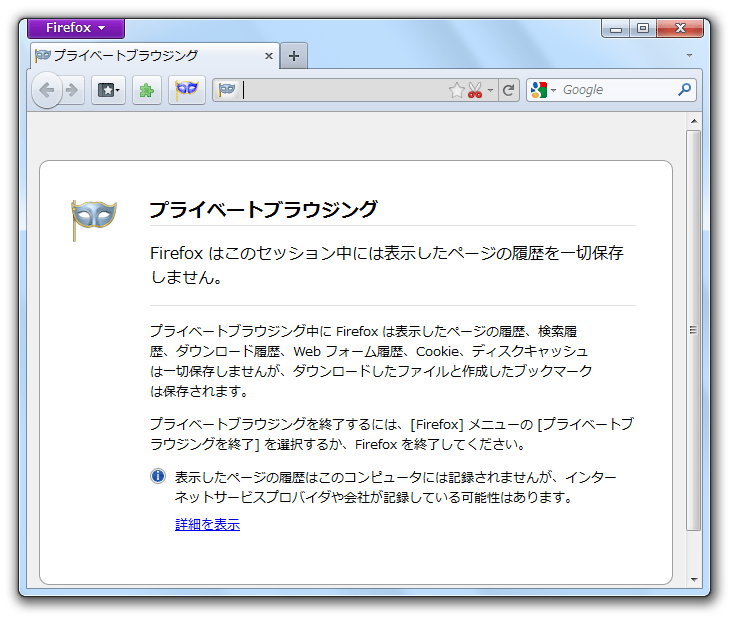
Task: Close the Firefox window
Action: pyautogui.click(x=680, y=29)
